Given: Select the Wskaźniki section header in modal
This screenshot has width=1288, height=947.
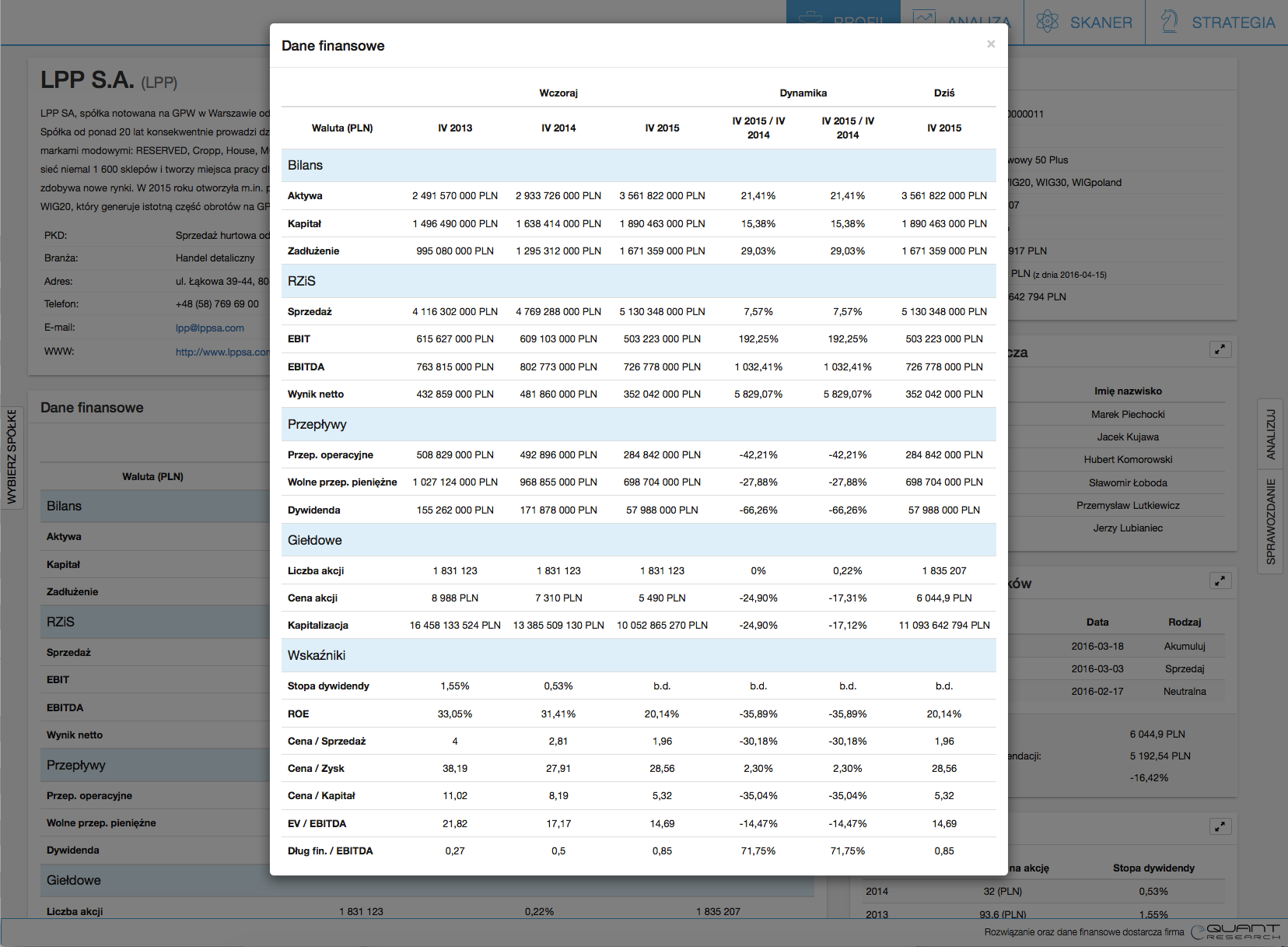Looking at the screenshot, I should (639, 655).
